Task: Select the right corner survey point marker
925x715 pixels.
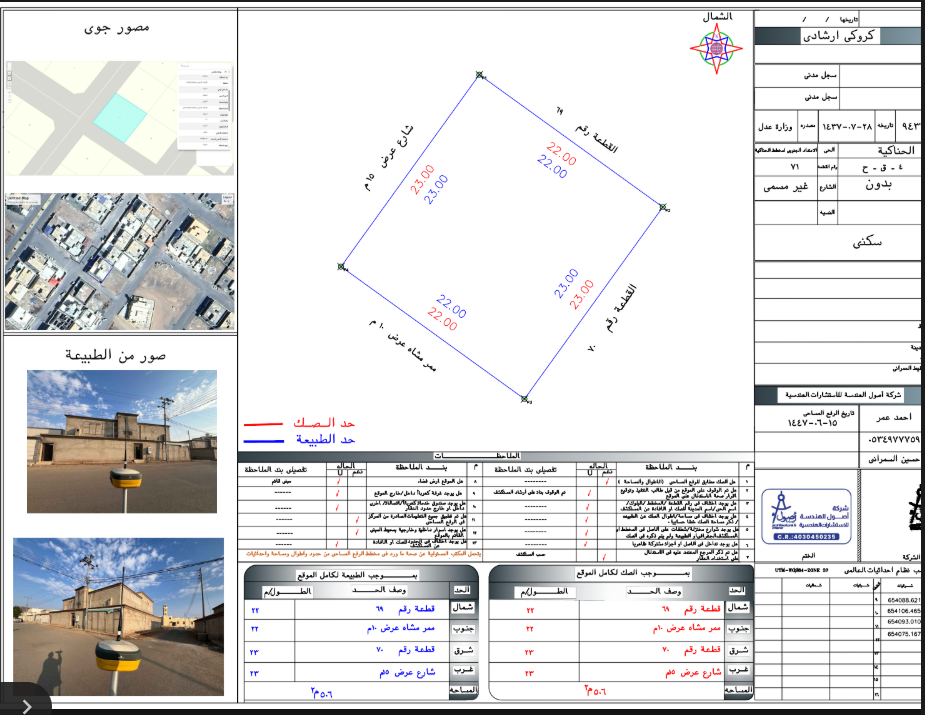Action: coord(663,207)
